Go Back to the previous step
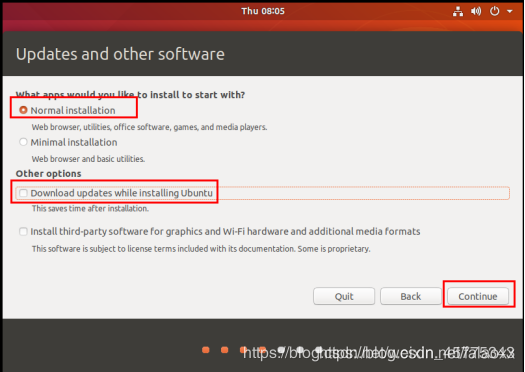Image resolution: width=525 pixels, height=372 pixels. point(411,296)
